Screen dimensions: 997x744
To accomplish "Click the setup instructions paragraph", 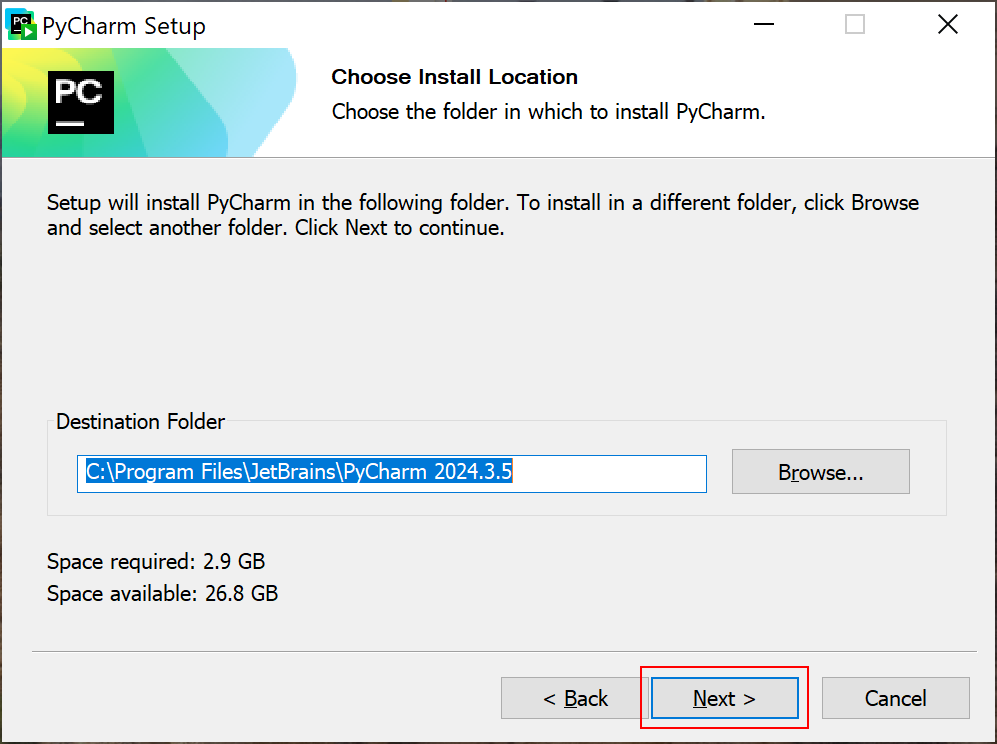I will pos(482,215).
